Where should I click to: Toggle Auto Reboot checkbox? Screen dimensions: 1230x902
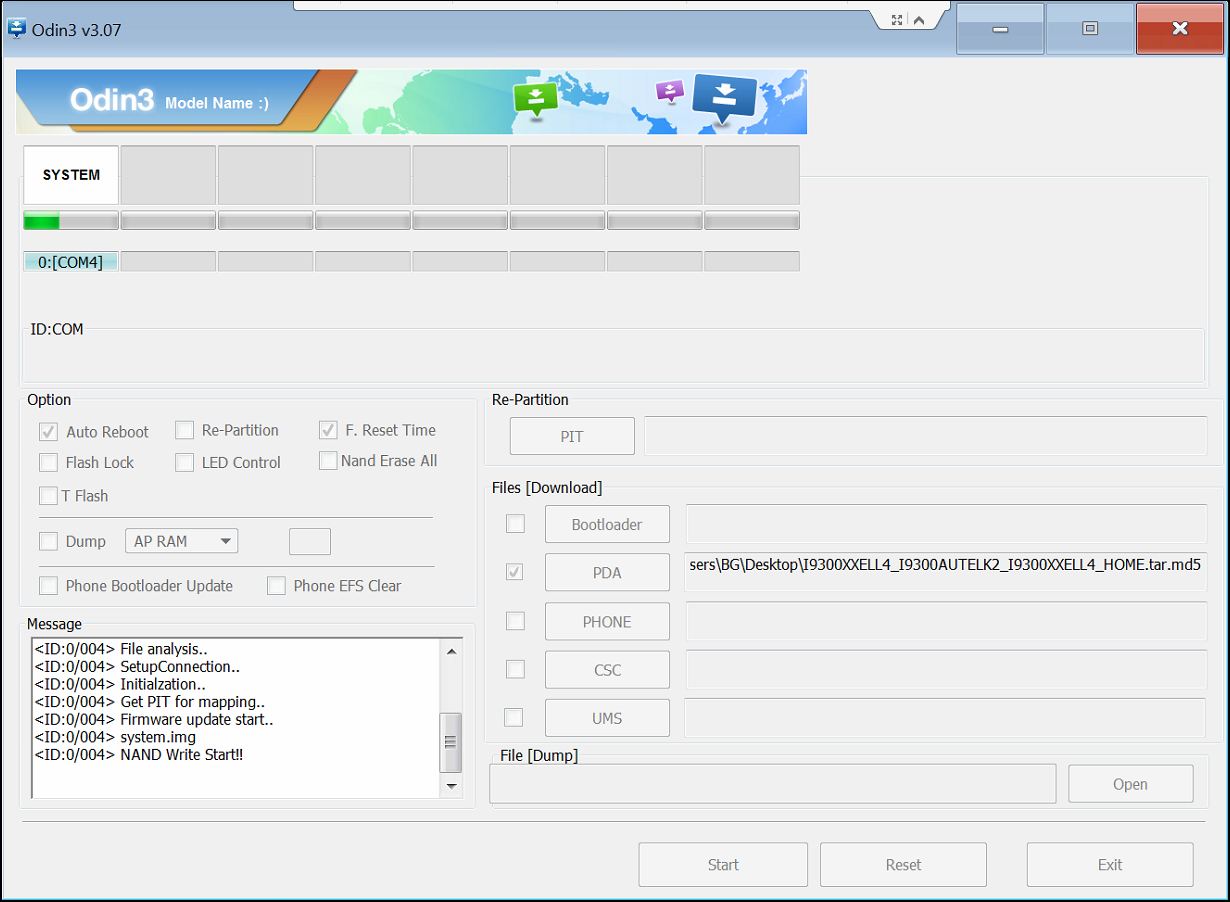pos(48,432)
